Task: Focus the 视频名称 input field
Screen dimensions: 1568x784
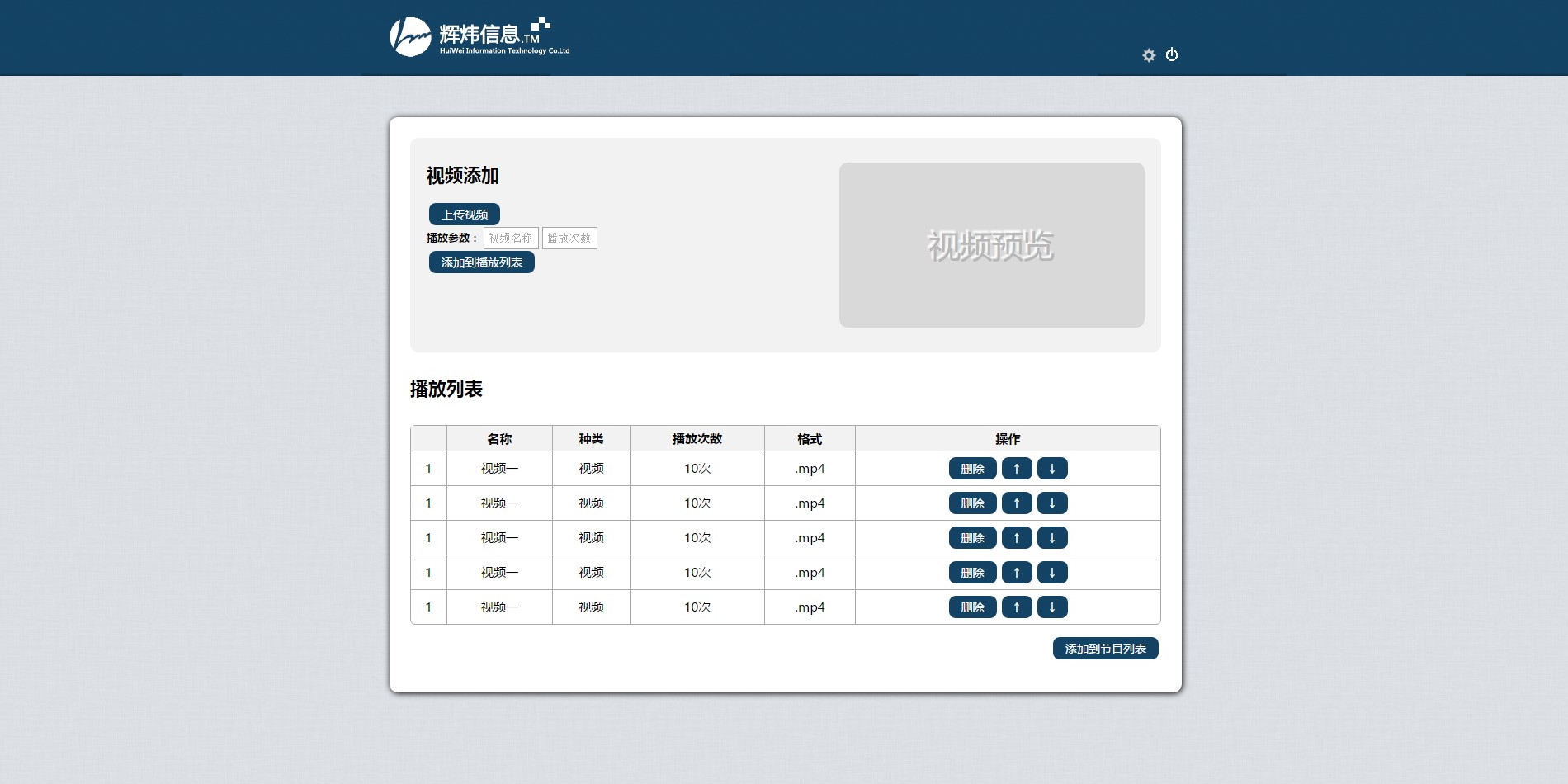Action: 511,239
